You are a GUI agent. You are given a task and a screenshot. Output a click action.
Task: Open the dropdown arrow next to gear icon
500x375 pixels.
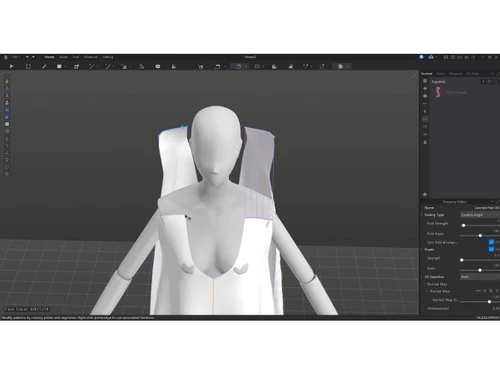coord(348,66)
